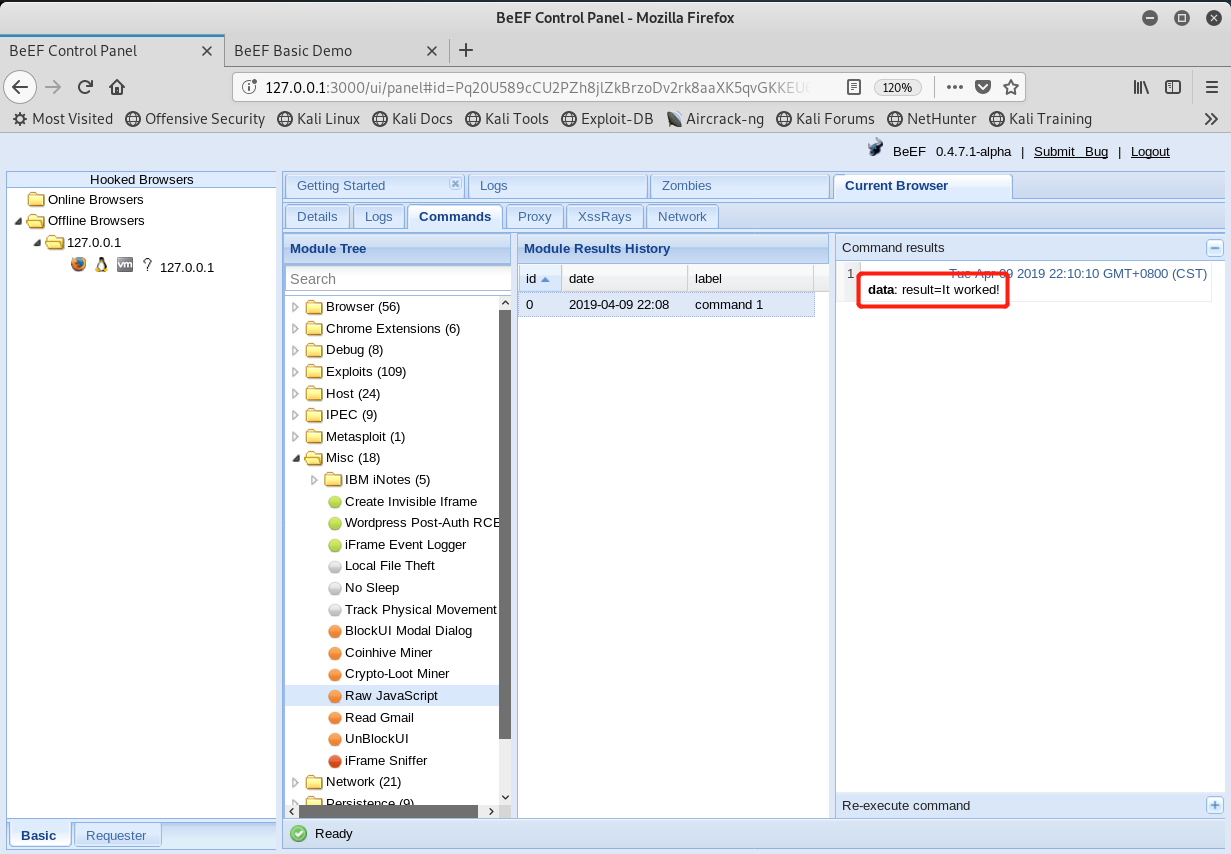The image size is (1231, 854).
Task: Click the Firefox browser icon of hooked host
Action: tap(79, 265)
